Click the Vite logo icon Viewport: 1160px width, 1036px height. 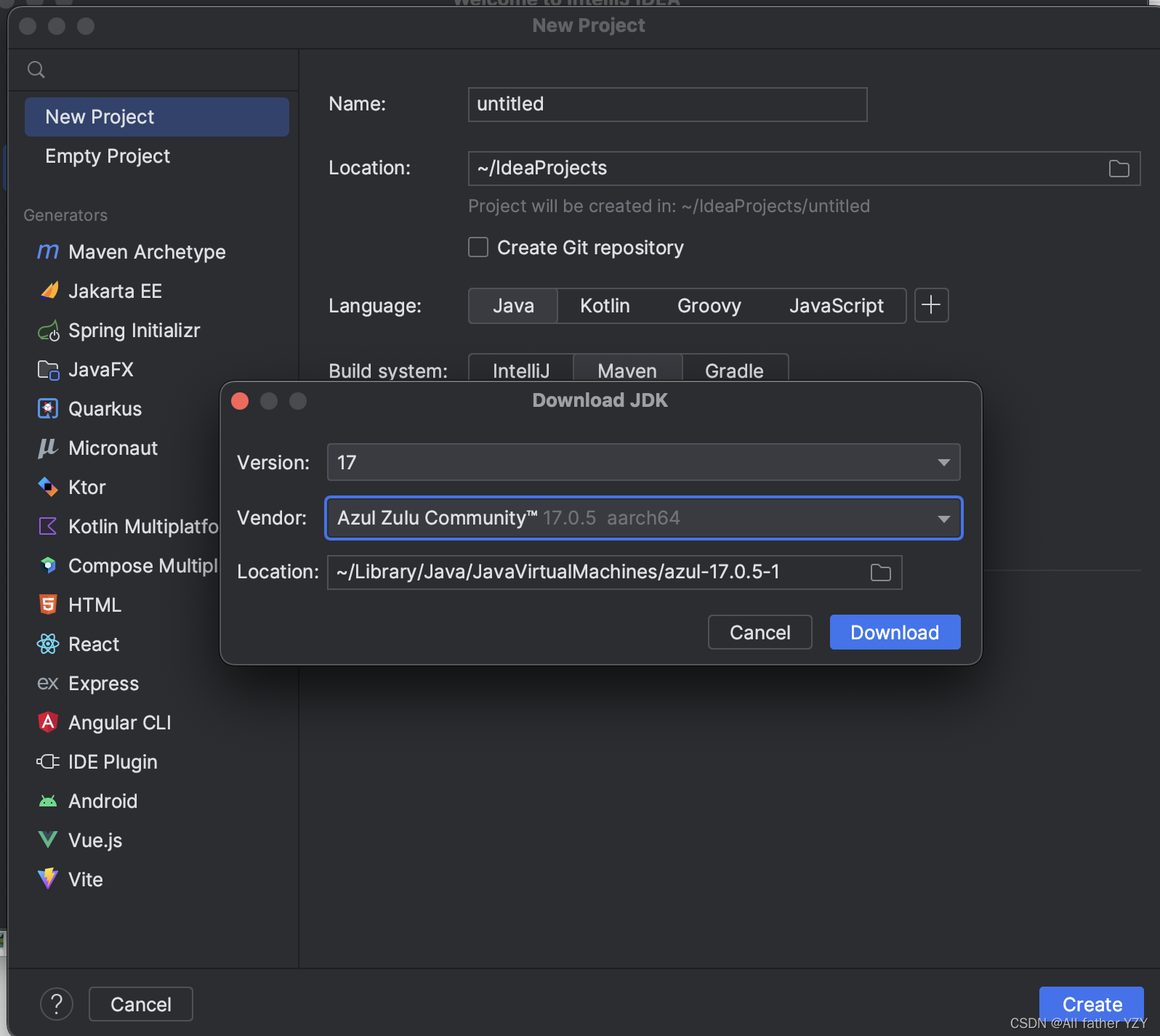[x=48, y=880]
